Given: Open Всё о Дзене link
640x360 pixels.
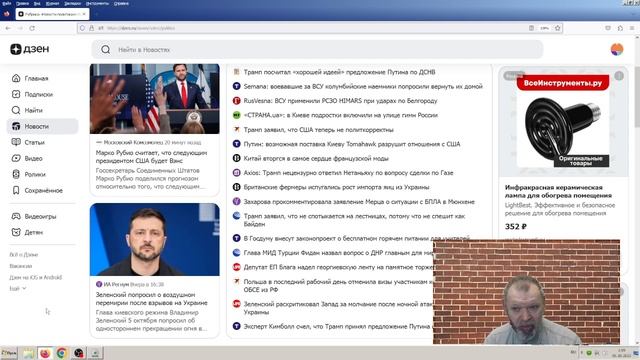Looking at the screenshot, I should (x=24, y=255).
